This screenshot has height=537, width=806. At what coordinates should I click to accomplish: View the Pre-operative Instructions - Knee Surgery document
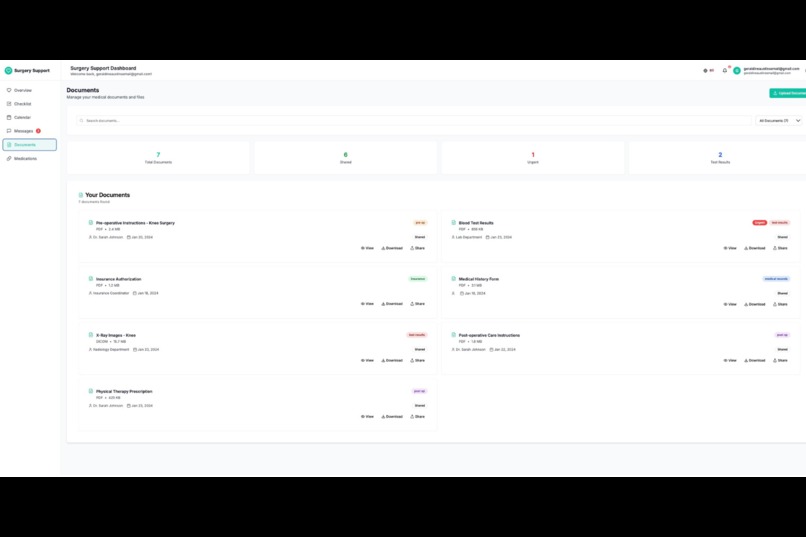coord(368,248)
